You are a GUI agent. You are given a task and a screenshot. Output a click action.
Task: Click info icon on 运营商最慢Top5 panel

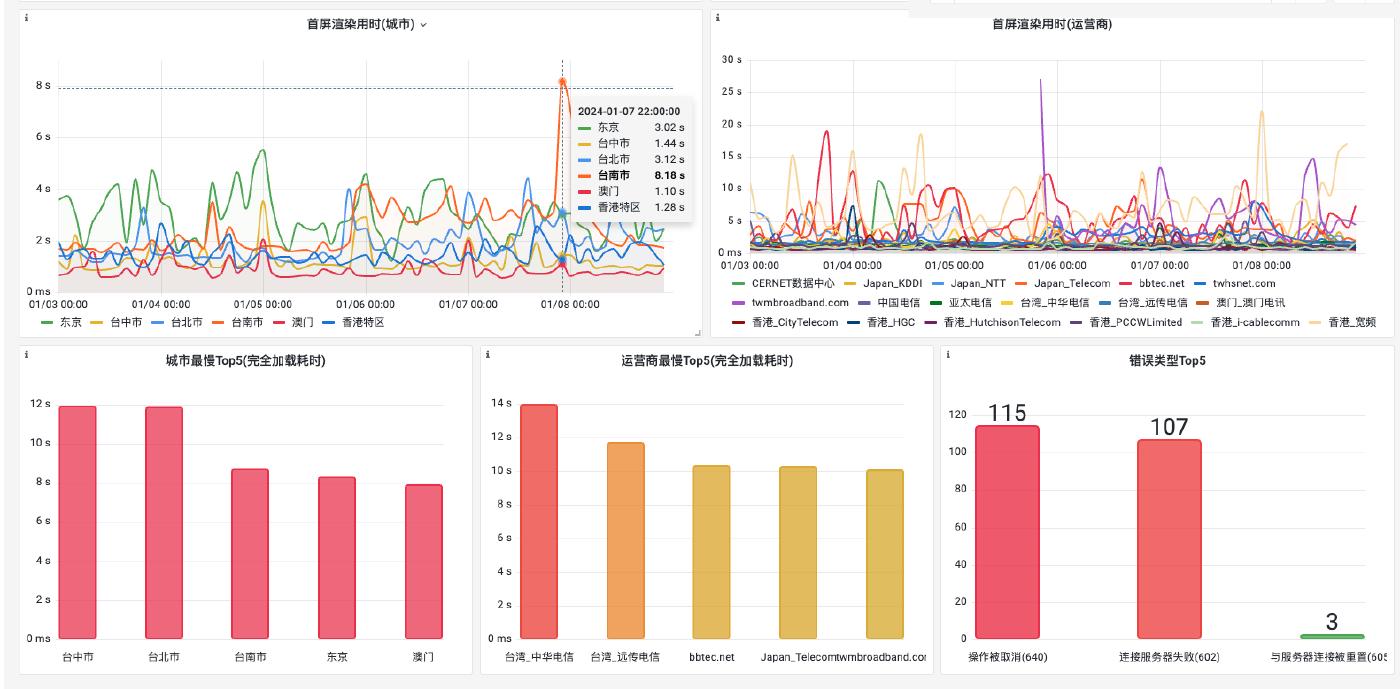pos(487,355)
